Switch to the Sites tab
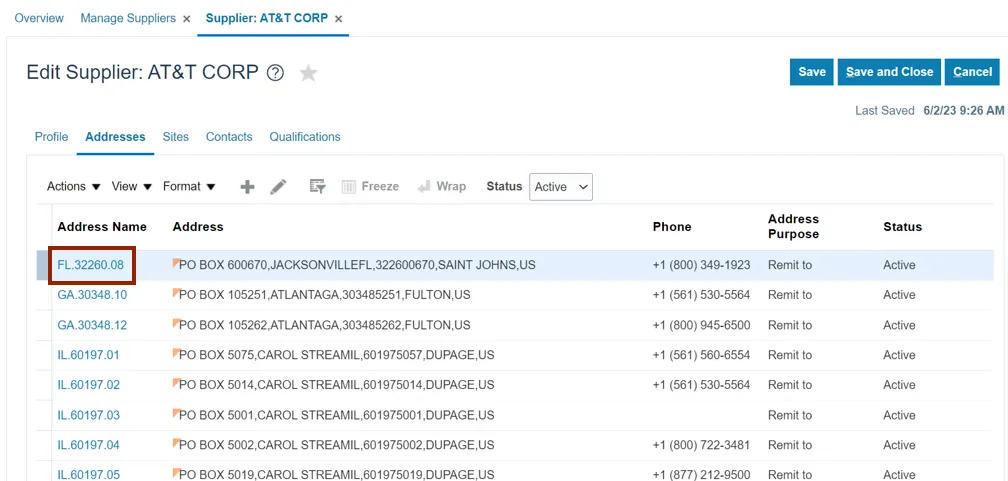 (x=176, y=137)
